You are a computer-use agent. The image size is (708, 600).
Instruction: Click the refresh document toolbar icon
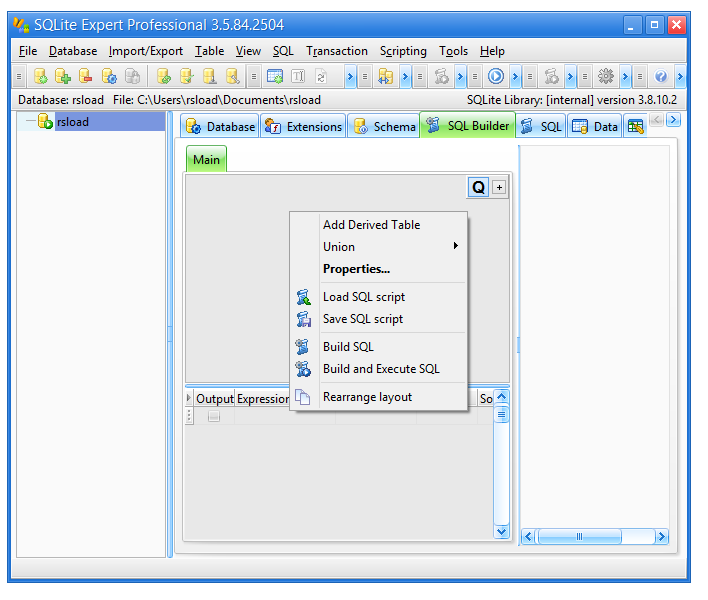321,76
